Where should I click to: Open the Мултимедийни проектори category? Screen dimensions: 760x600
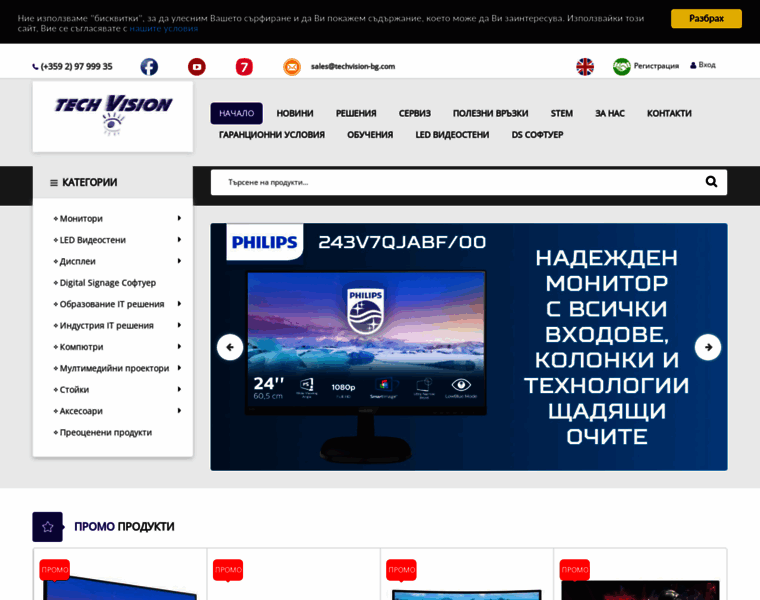pos(114,368)
